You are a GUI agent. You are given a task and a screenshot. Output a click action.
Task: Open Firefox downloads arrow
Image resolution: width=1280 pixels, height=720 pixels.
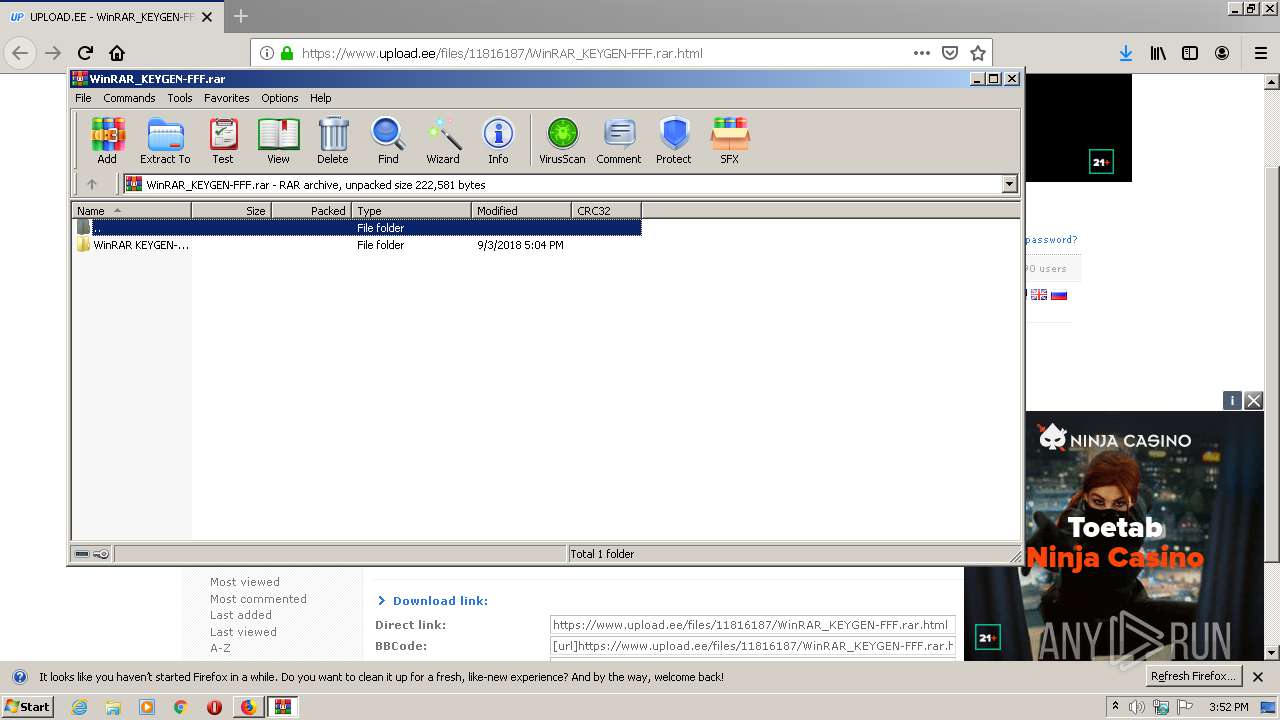[x=1126, y=53]
